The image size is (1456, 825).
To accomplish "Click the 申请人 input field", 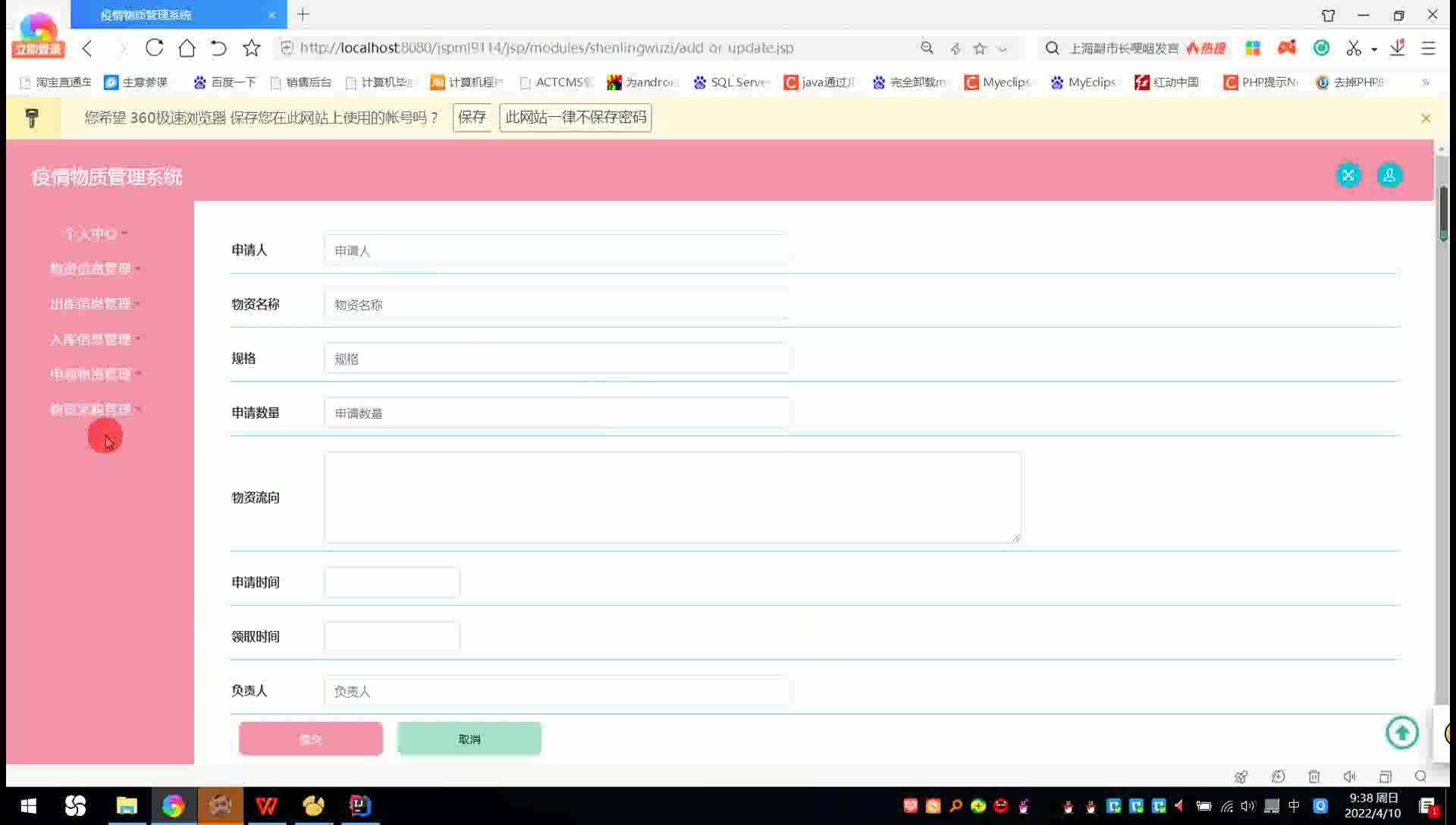I will tap(557, 250).
